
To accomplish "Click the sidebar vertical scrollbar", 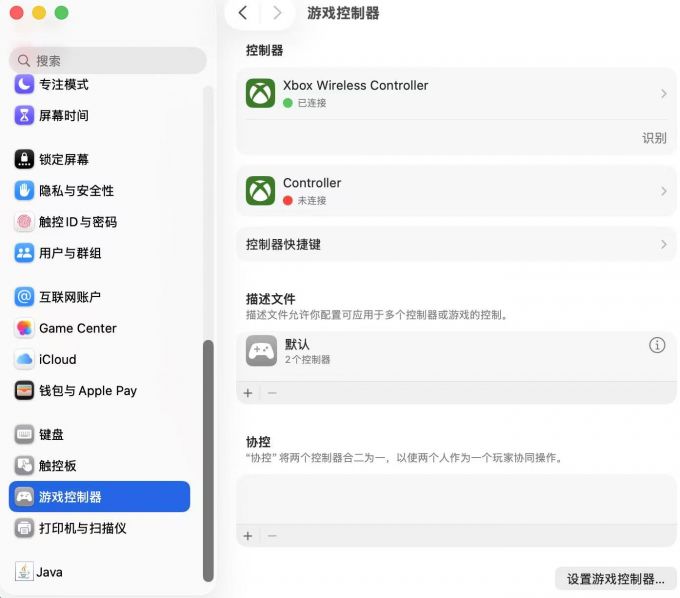I will coord(208,461).
